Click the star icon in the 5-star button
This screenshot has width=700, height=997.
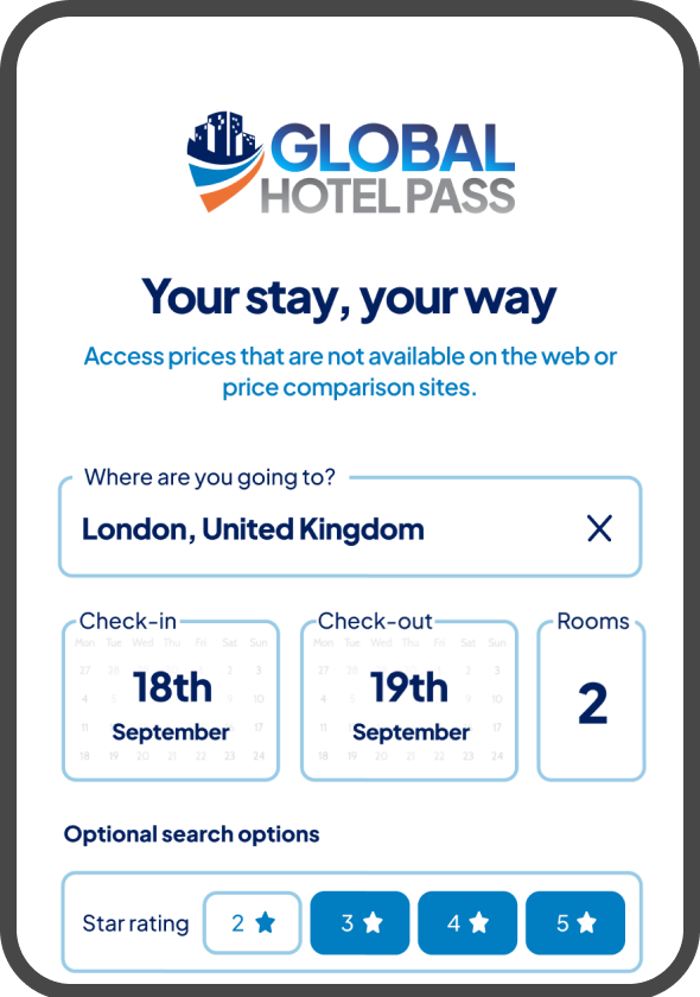587,923
